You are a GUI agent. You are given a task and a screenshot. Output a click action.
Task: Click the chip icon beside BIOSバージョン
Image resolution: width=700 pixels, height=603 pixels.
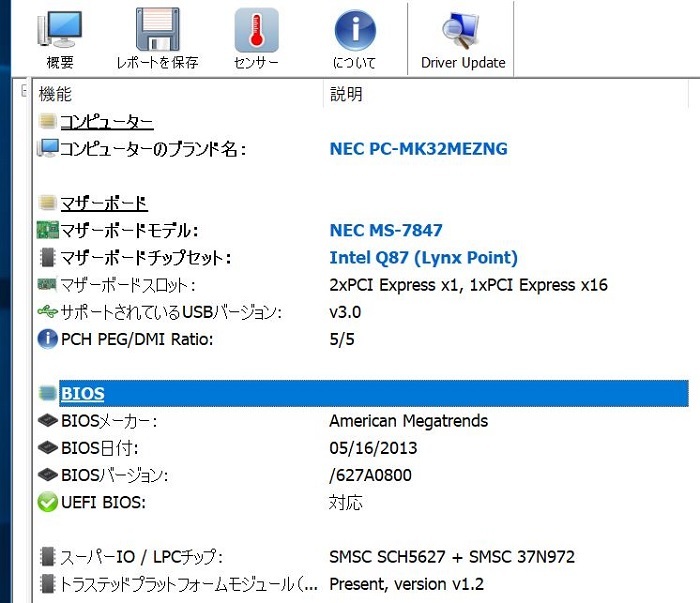(x=47, y=475)
